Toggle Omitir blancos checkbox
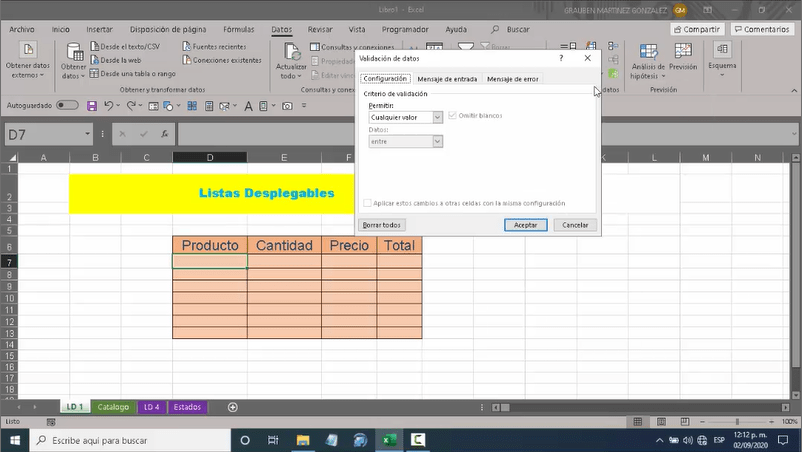Viewport: 802px width, 452px height. point(452,116)
